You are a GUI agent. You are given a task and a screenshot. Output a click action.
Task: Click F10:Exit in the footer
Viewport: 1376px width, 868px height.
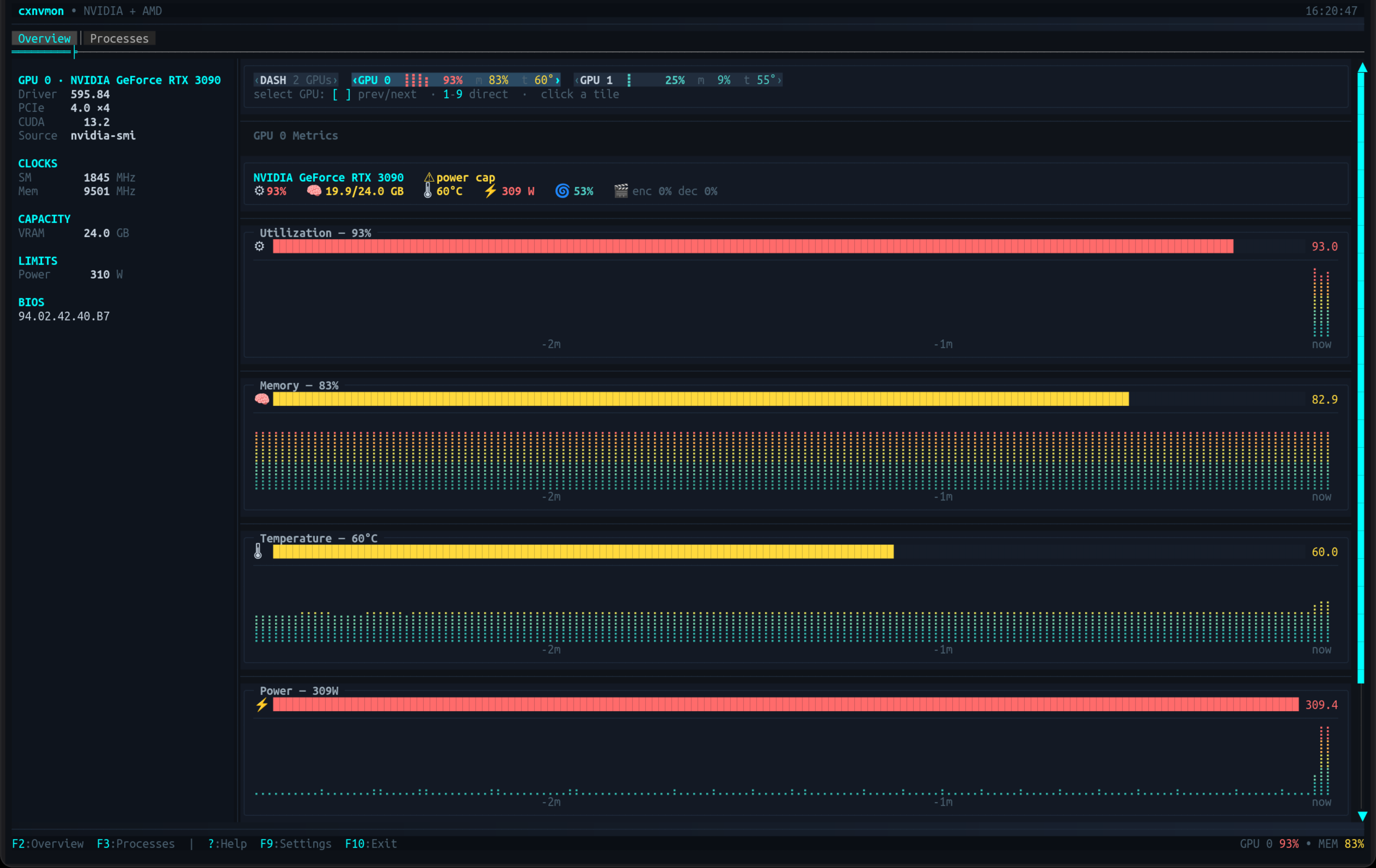(371, 844)
